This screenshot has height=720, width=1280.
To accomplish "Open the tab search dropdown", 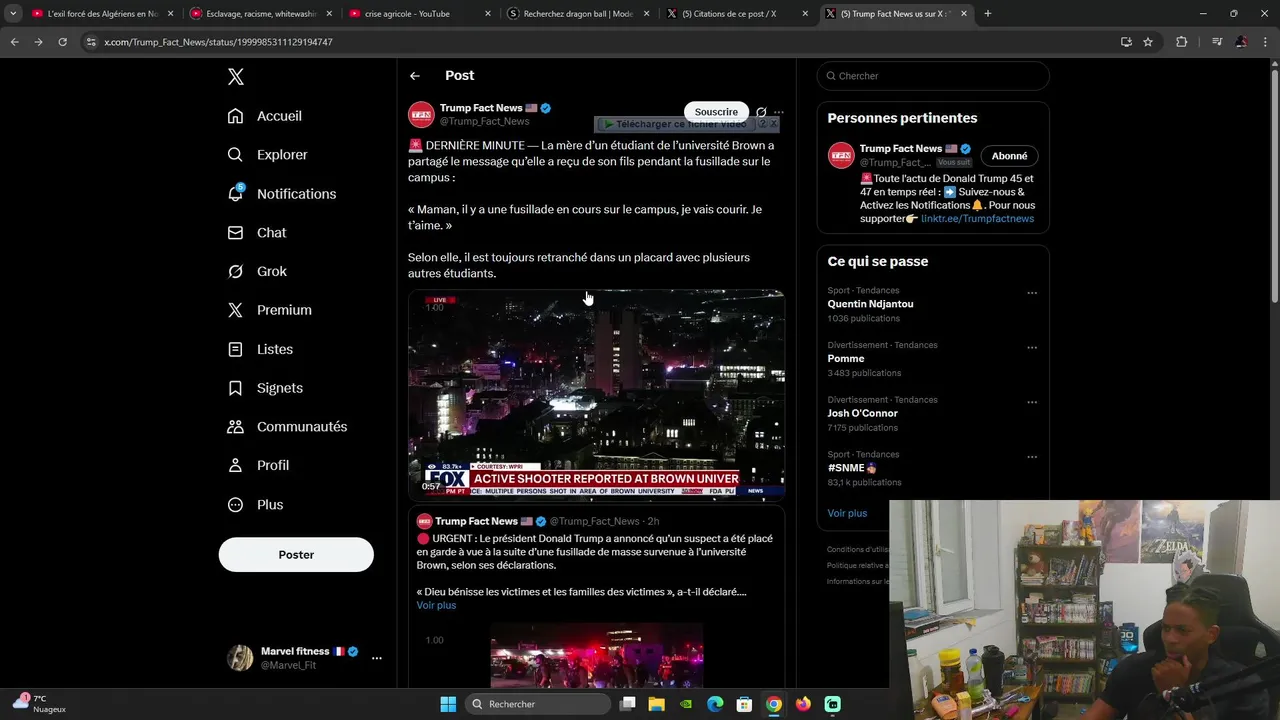I will [13, 14].
